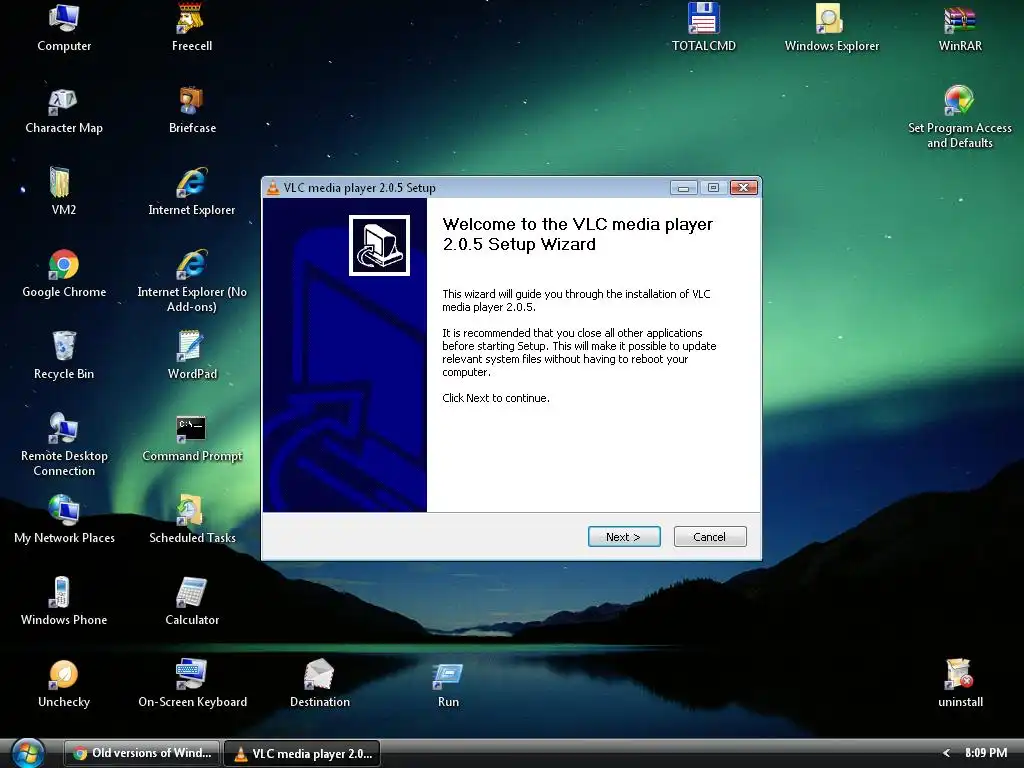Select the Google Chrome desktop icon

(x=64, y=274)
